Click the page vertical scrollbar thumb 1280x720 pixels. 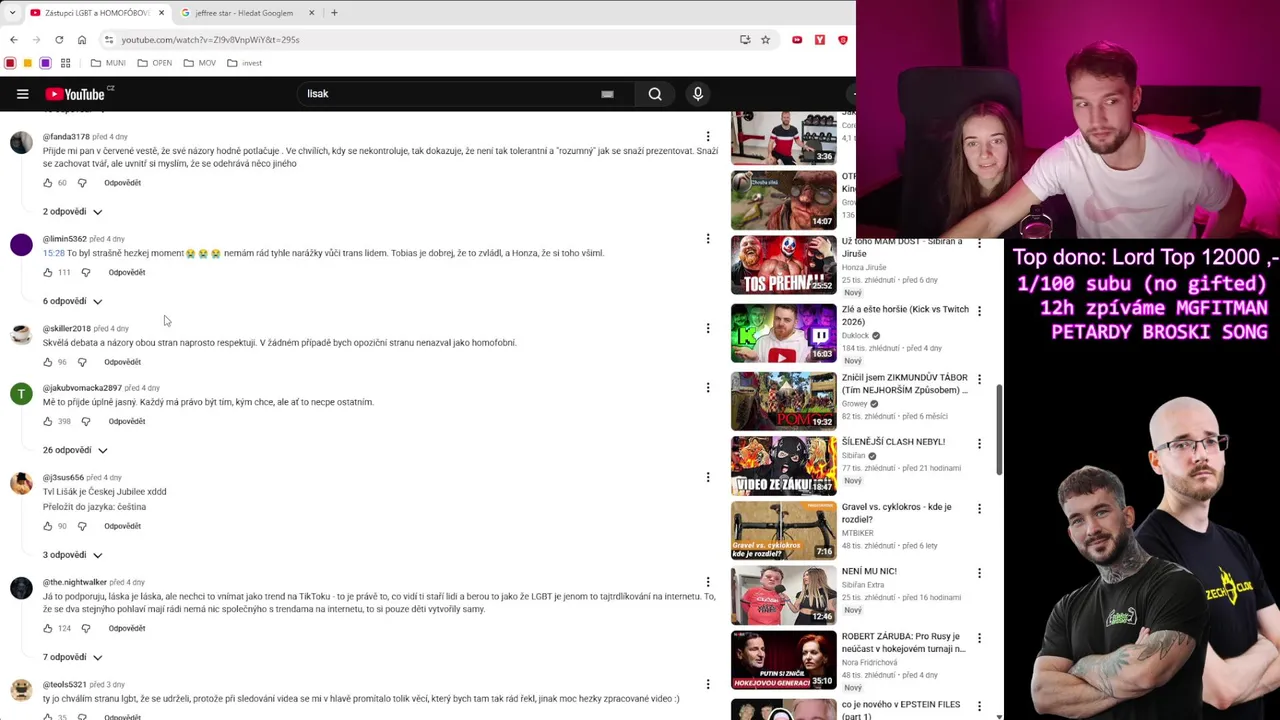coord(999,429)
